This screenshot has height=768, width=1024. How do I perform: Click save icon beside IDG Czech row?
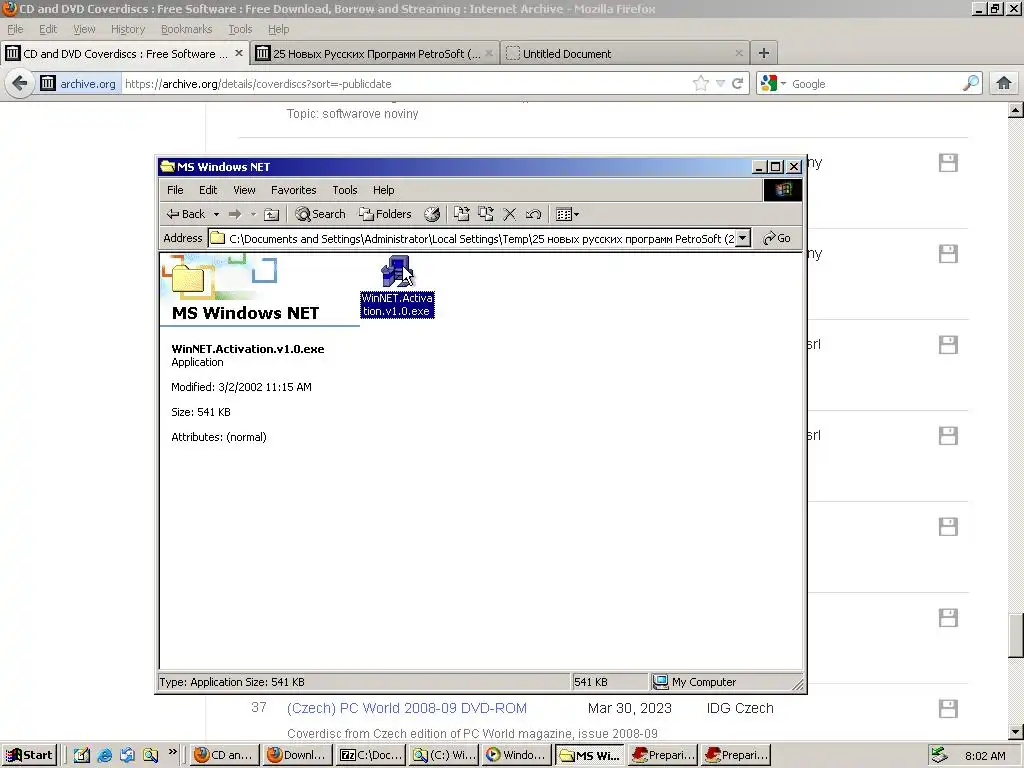point(948,709)
